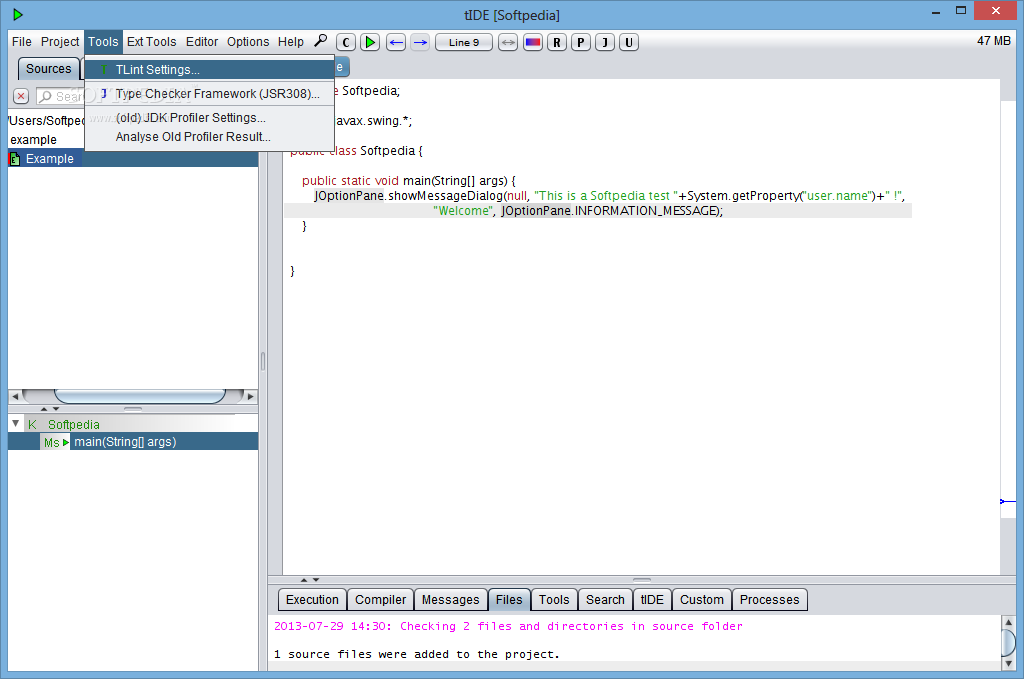Screen dimensions: 1024x679
Task: Click the Line 9 indicator button
Action: [x=464, y=42]
